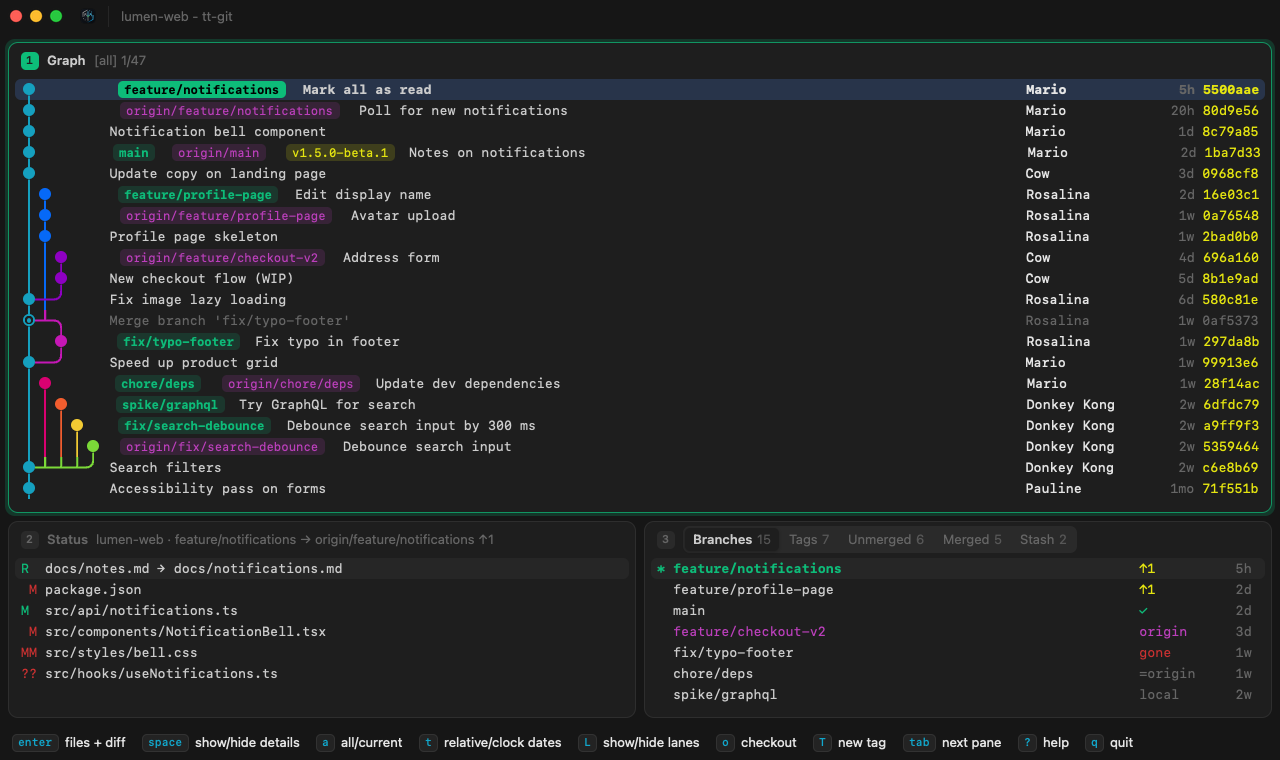Click the orange node for 'Try GraphQL for search'

click(61, 404)
